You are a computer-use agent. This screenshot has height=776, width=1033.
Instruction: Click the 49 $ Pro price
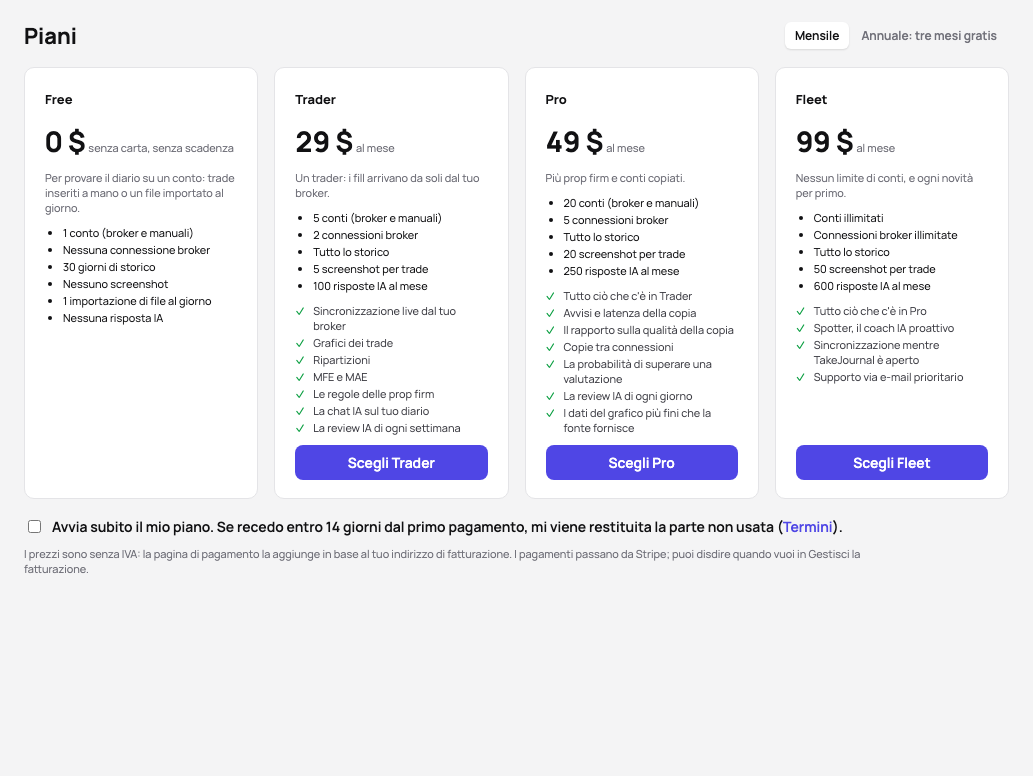tap(574, 142)
